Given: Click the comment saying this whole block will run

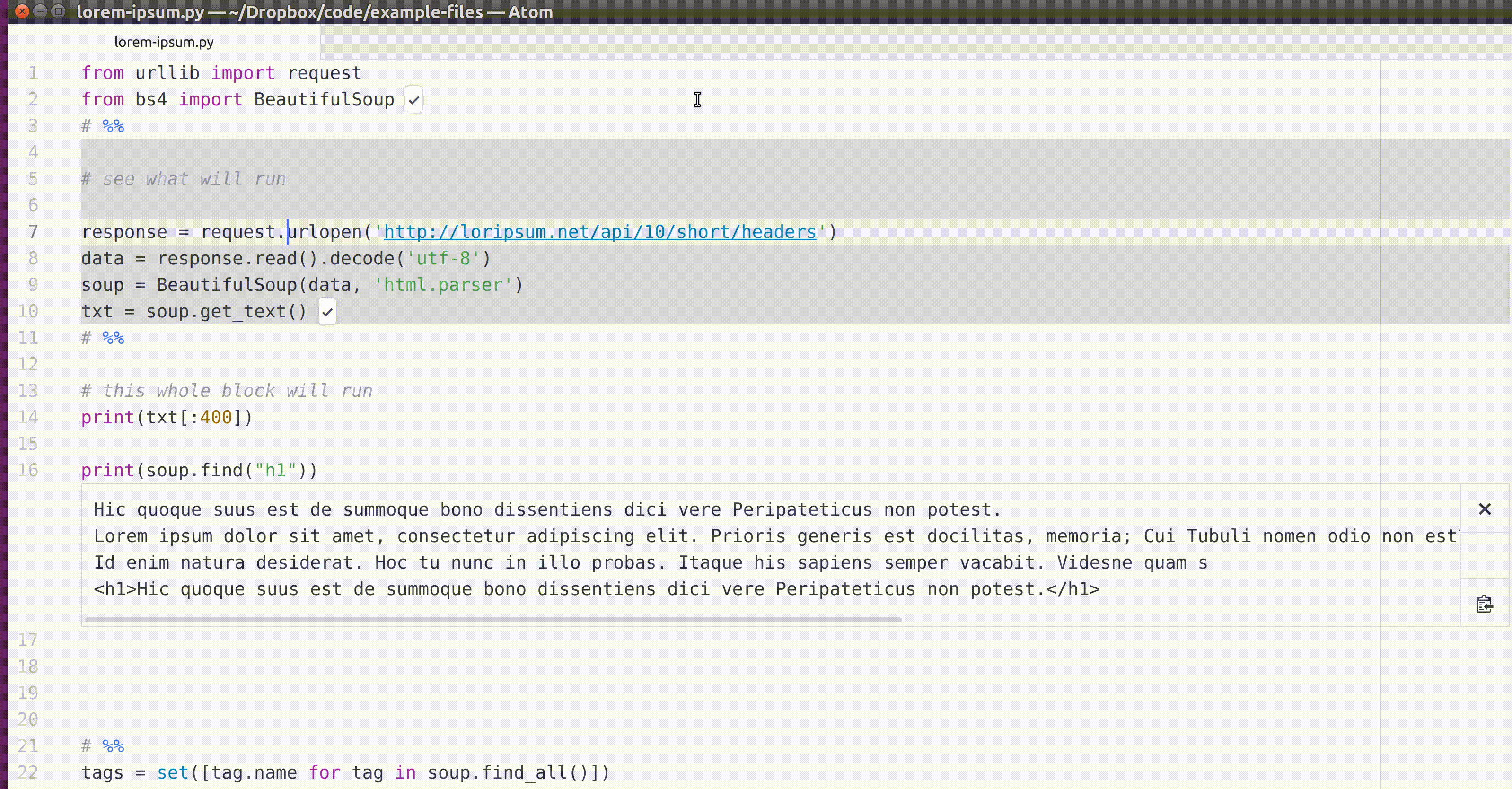Looking at the screenshot, I should [x=227, y=390].
